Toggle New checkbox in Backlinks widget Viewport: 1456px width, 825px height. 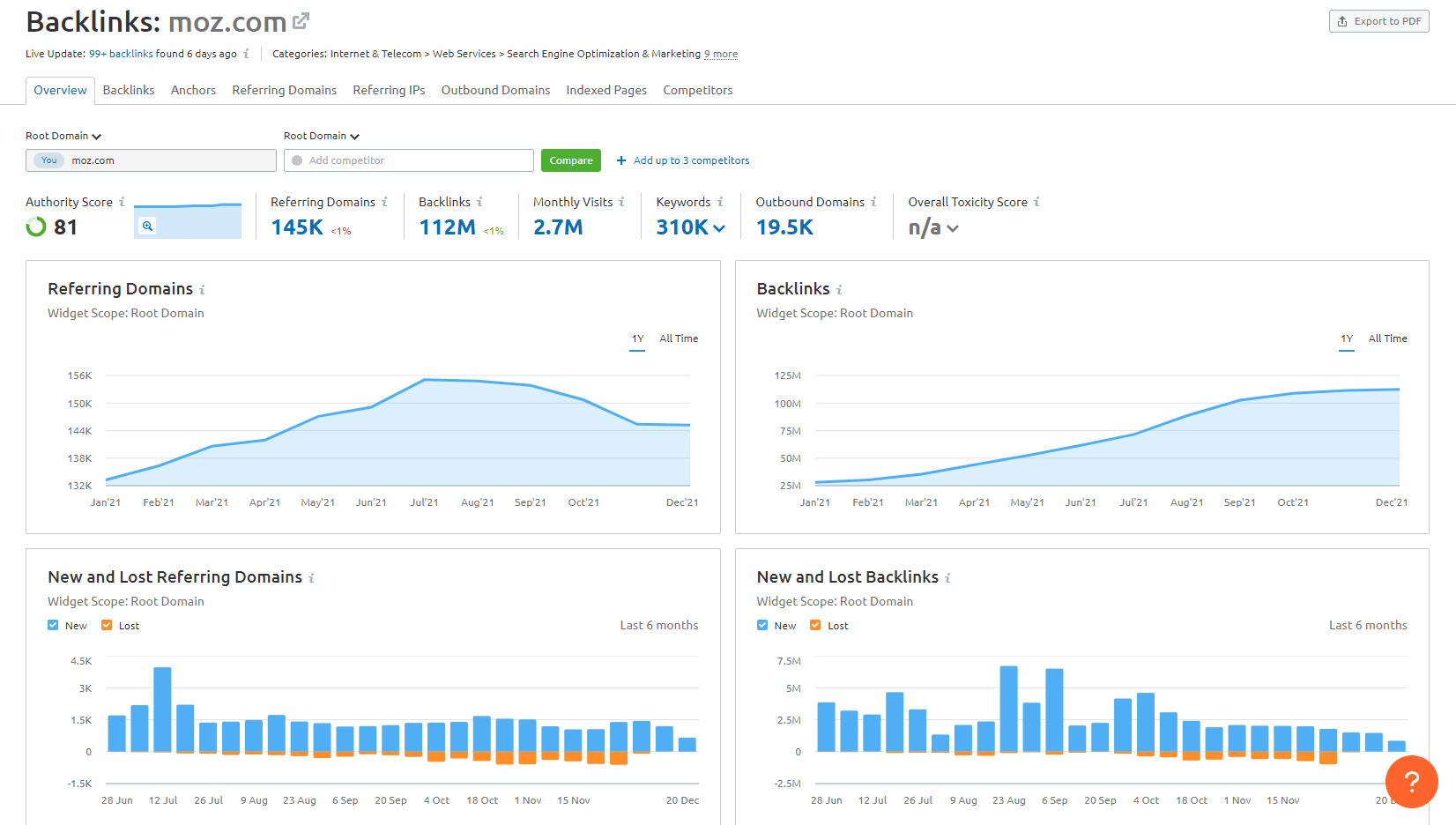pyautogui.click(x=762, y=625)
